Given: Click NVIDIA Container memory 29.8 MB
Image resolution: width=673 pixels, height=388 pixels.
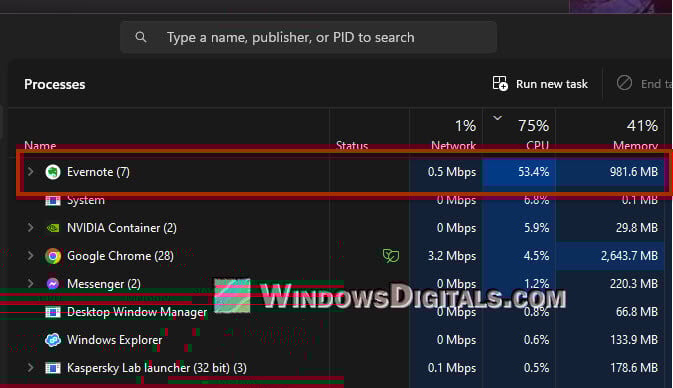Looking at the screenshot, I should pos(637,228).
